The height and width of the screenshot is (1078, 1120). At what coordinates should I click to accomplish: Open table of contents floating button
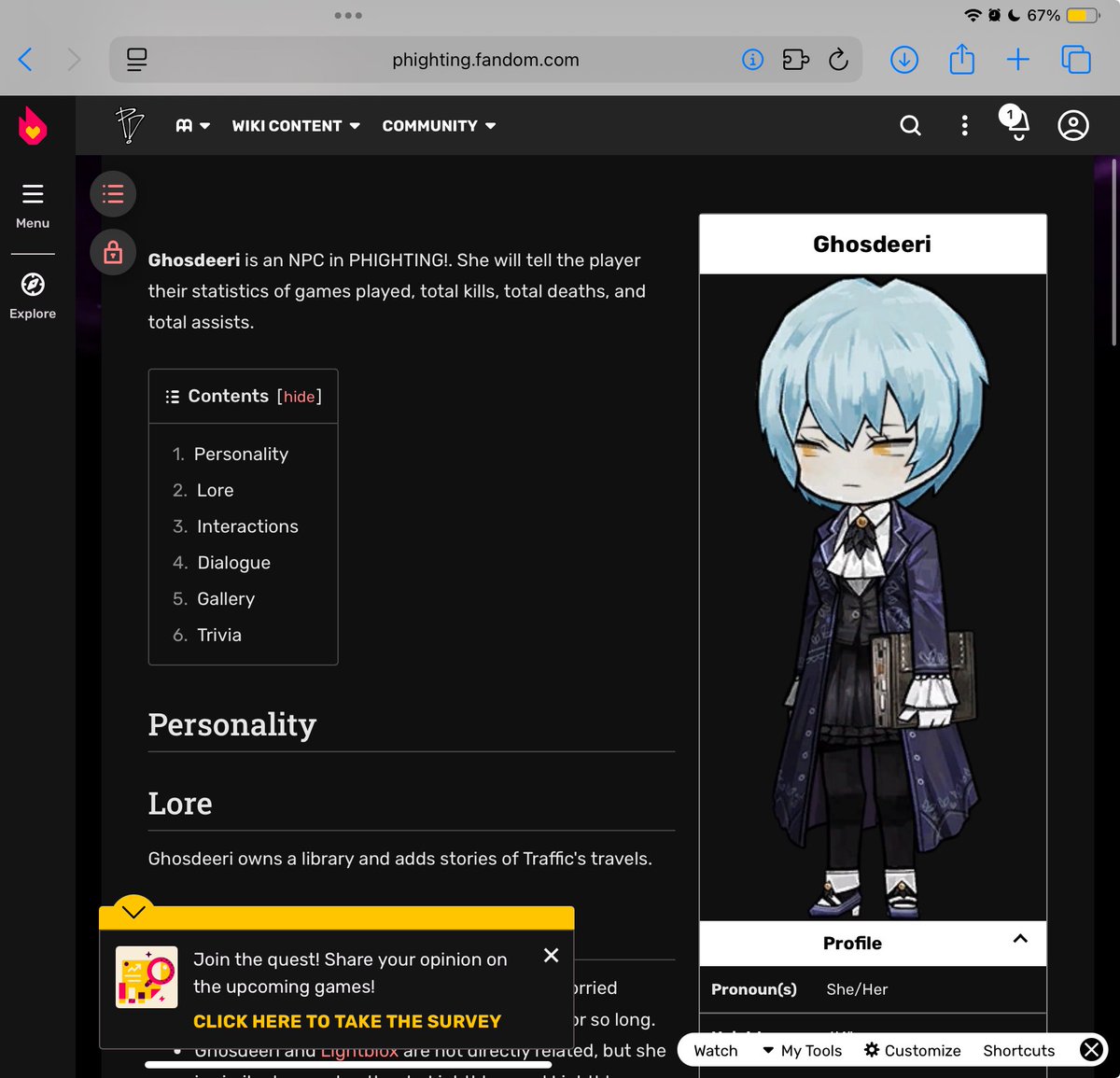(x=113, y=194)
